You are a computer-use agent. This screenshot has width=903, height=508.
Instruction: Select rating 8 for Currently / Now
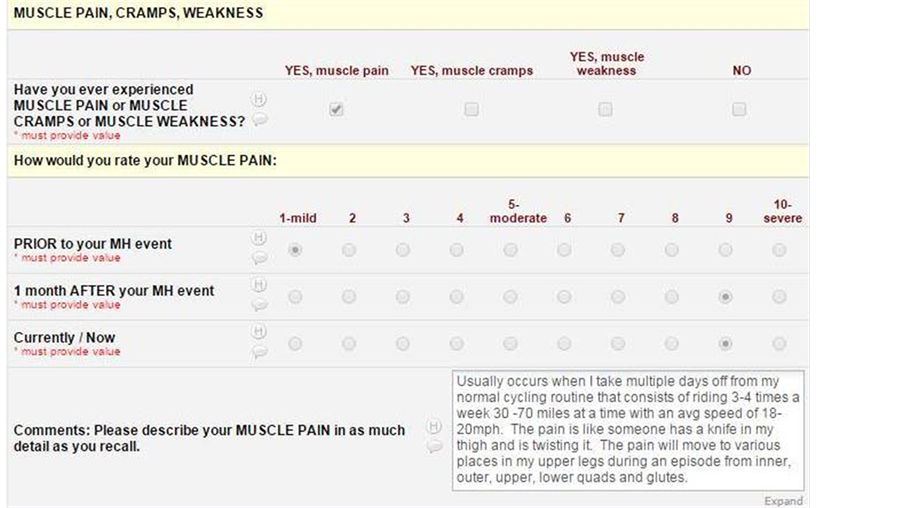671,344
